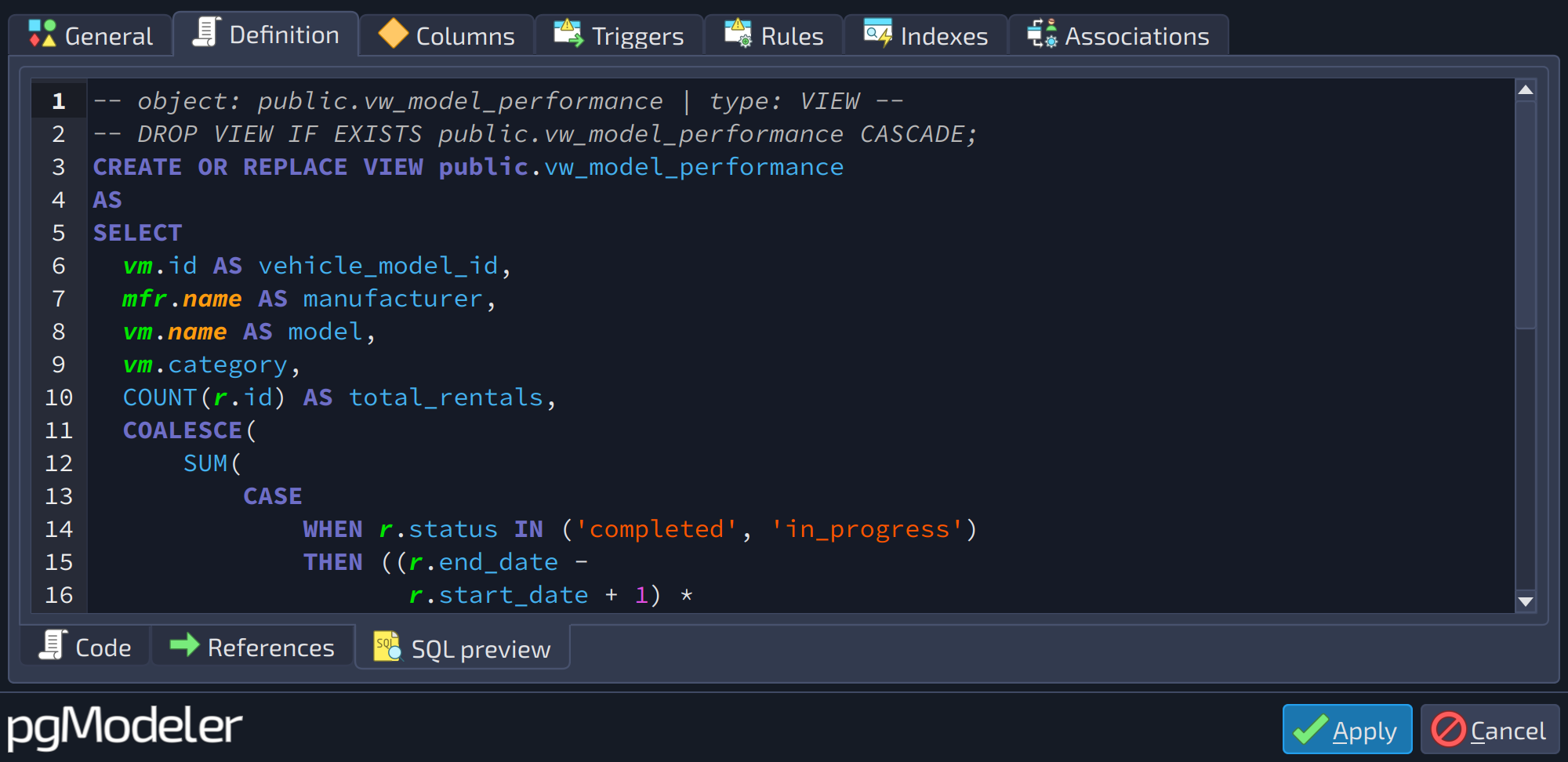Select the Definition tab
This screenshot has height=762, width=1568.
point(266,34)
